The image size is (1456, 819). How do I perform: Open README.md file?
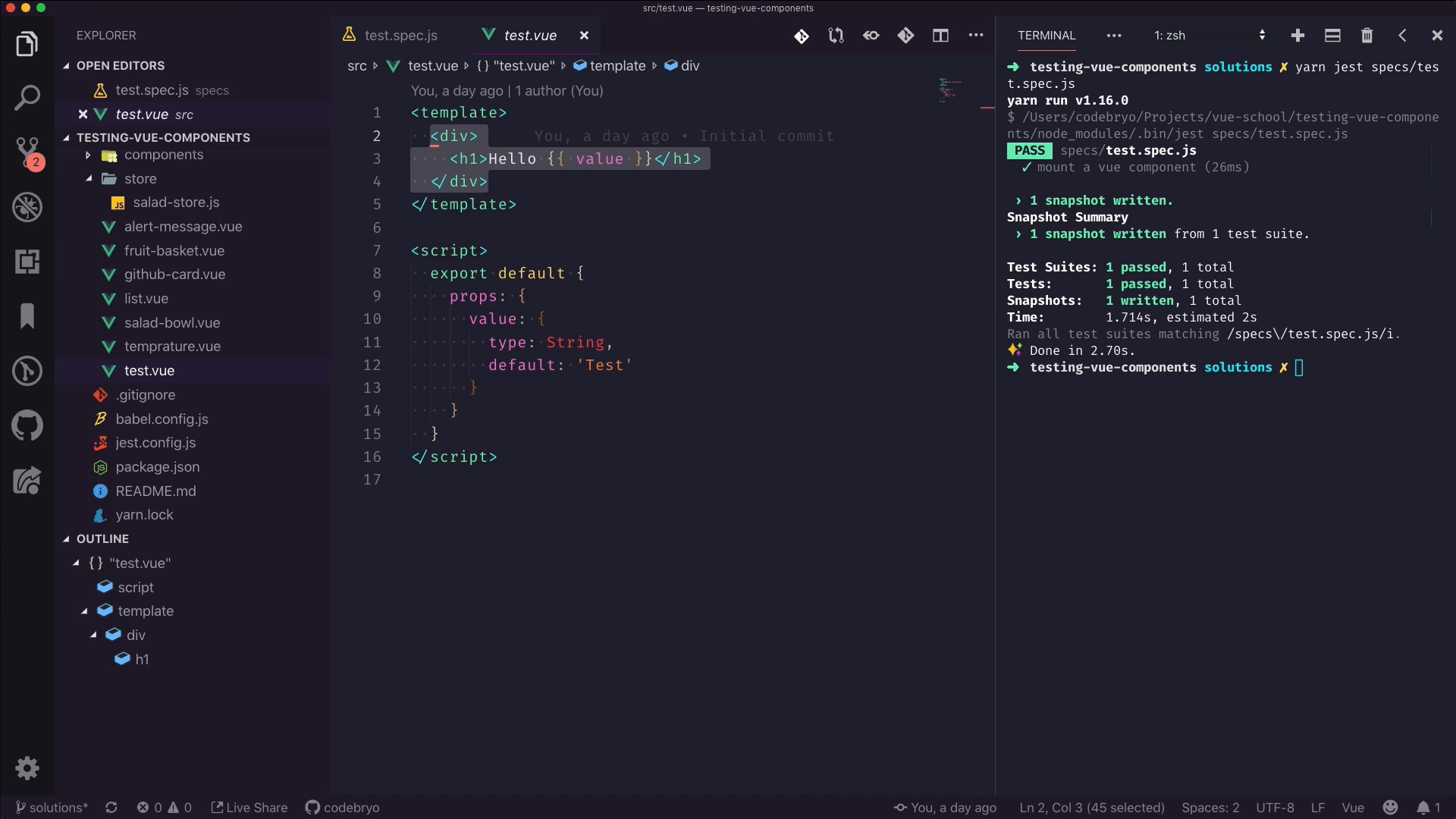pyautogui.click(x=155, y=491)
